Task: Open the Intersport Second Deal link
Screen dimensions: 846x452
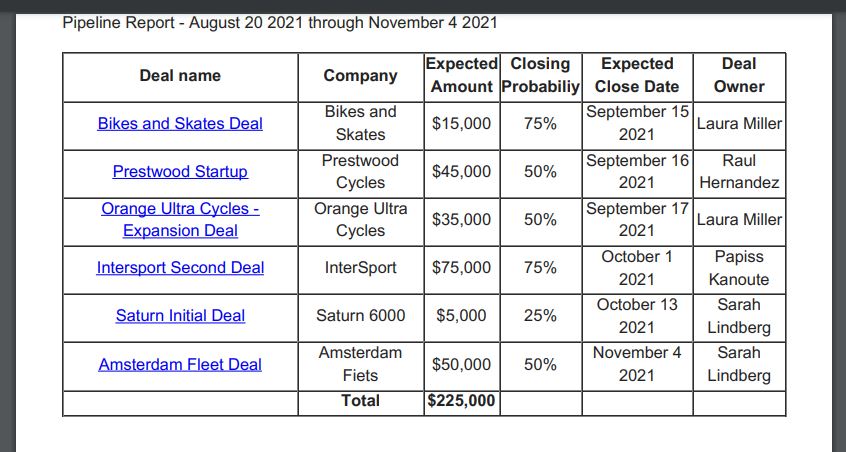Action: tap(180, 268)
